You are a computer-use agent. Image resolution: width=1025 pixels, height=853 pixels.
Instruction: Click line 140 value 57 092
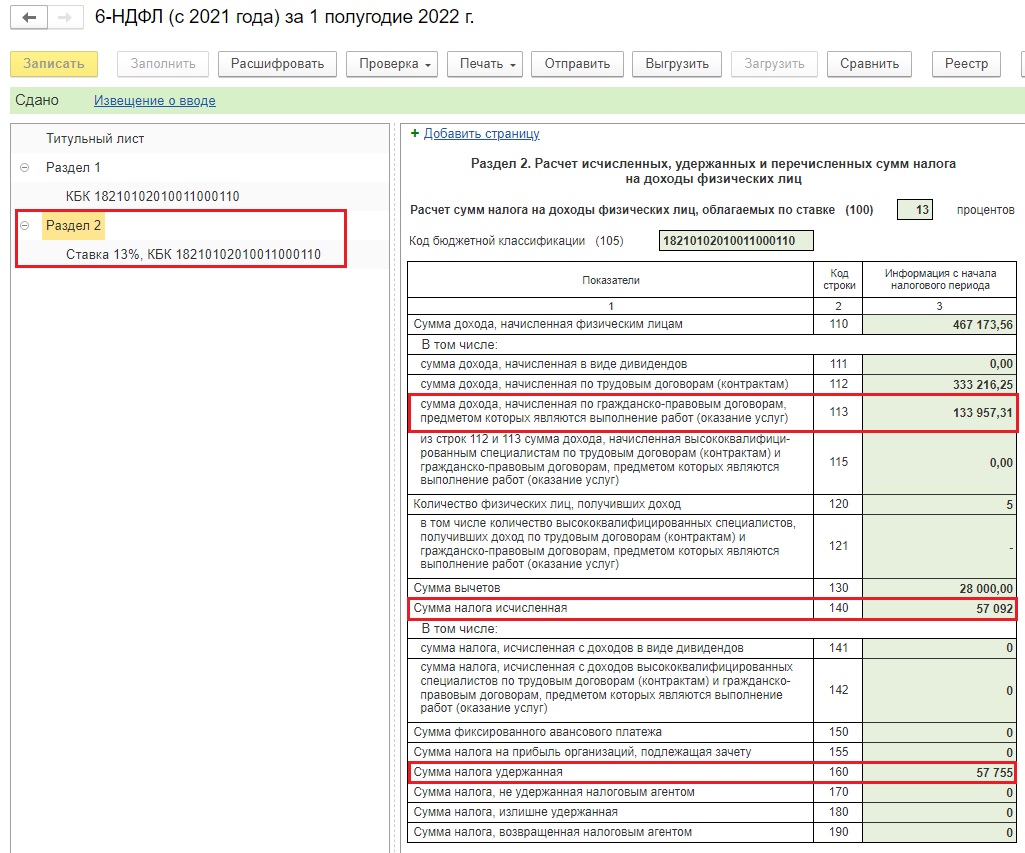coord(939,609)
